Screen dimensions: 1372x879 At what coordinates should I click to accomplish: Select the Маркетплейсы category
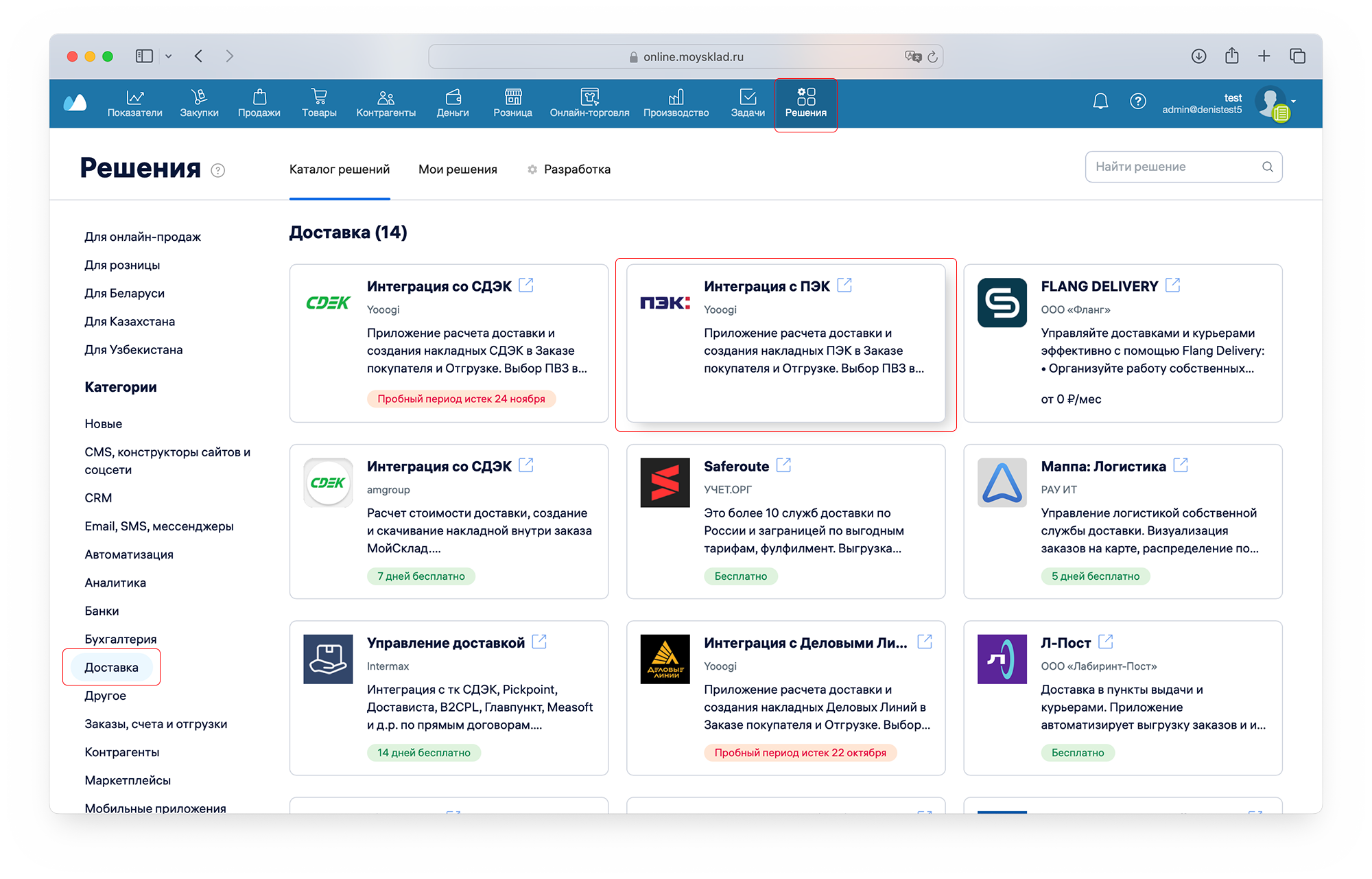point(128,780)
